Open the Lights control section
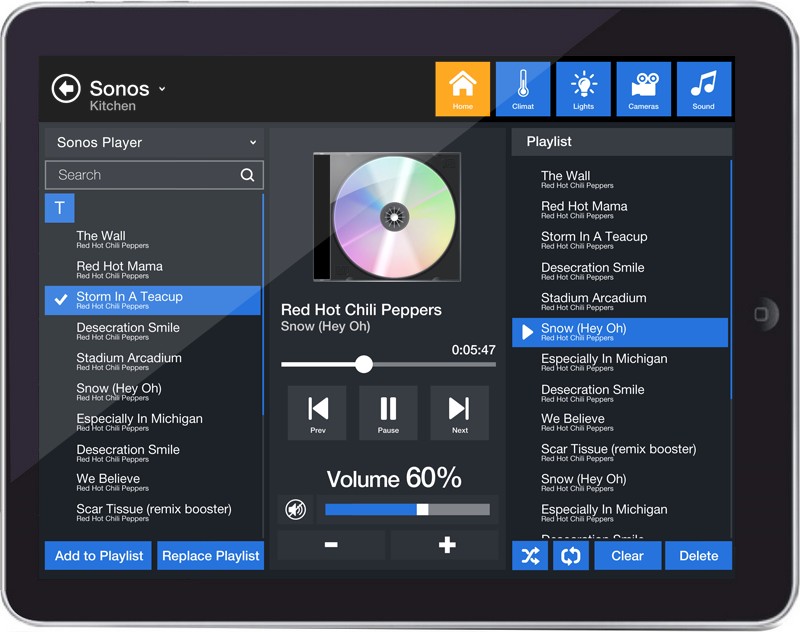This screenshot has width=800, height=632. (583, 89)
